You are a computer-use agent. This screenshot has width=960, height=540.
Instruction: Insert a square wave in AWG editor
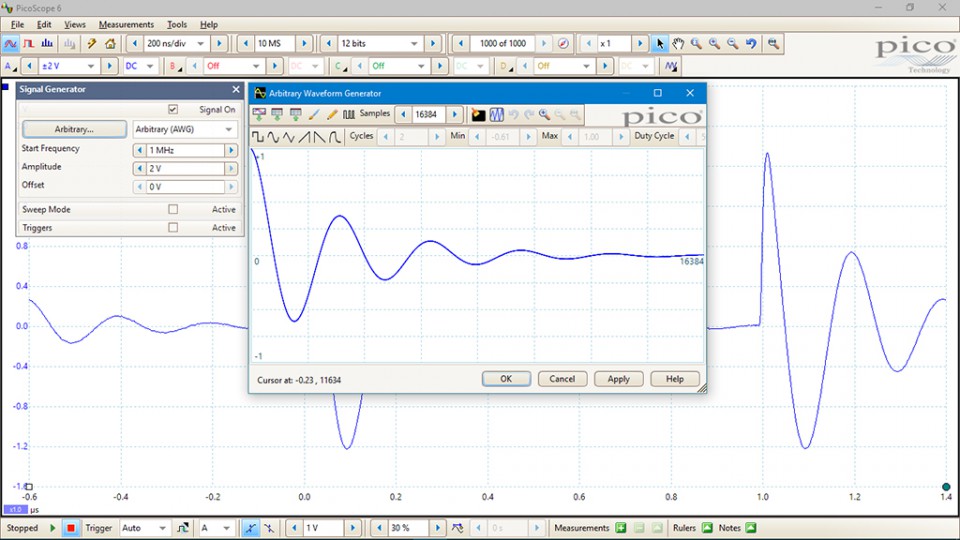click(x=258, y=136)
